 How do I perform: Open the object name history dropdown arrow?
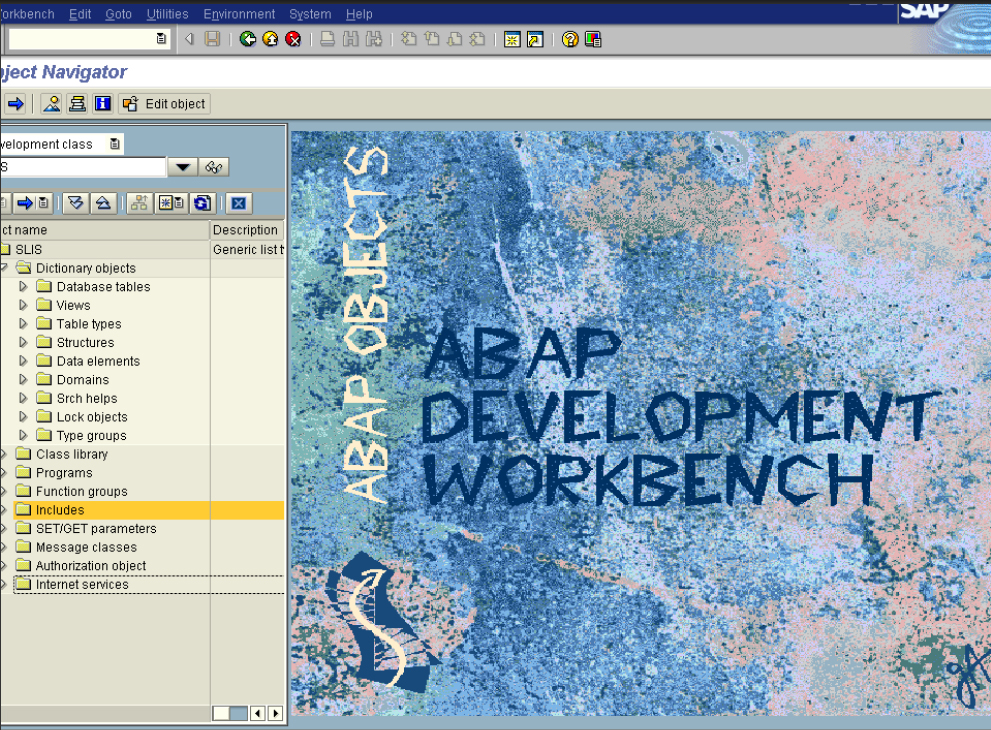[x=183, y=167]
